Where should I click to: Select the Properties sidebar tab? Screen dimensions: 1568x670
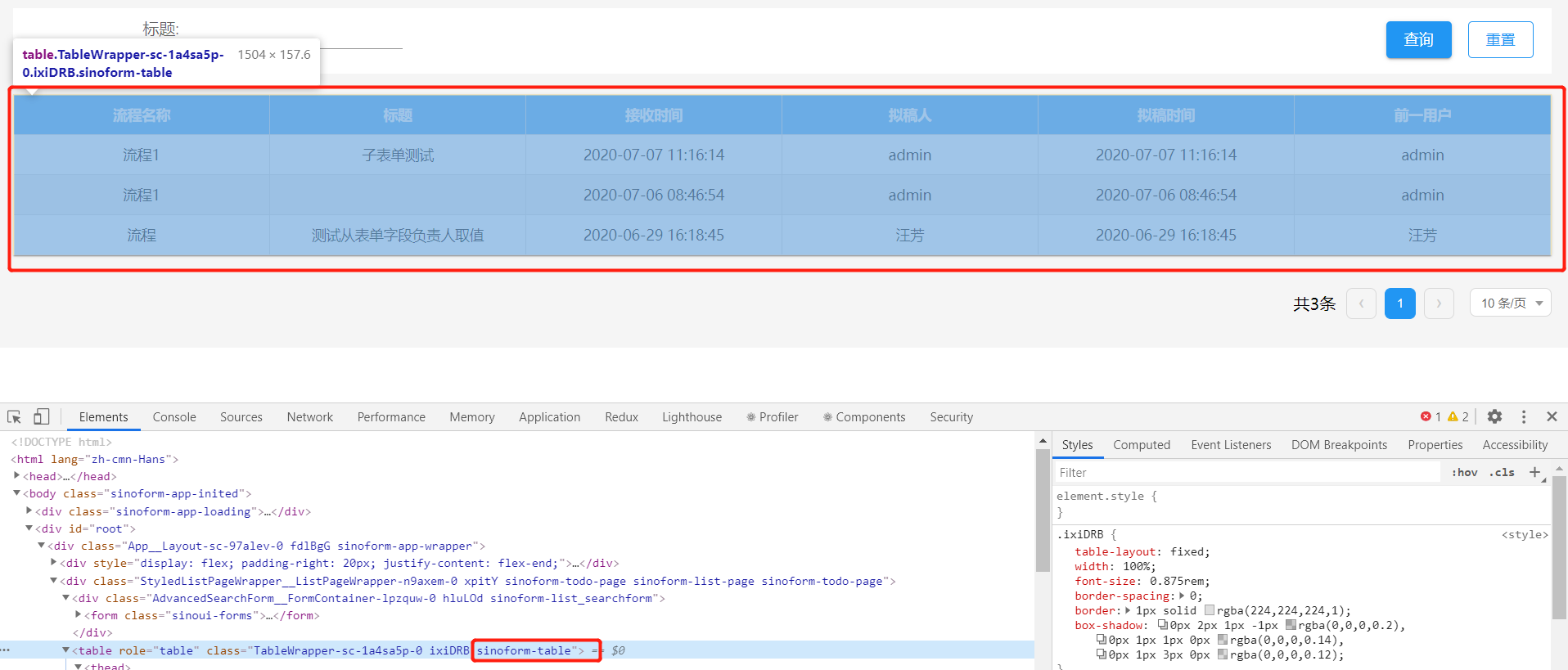click(x=1435, y=445)
